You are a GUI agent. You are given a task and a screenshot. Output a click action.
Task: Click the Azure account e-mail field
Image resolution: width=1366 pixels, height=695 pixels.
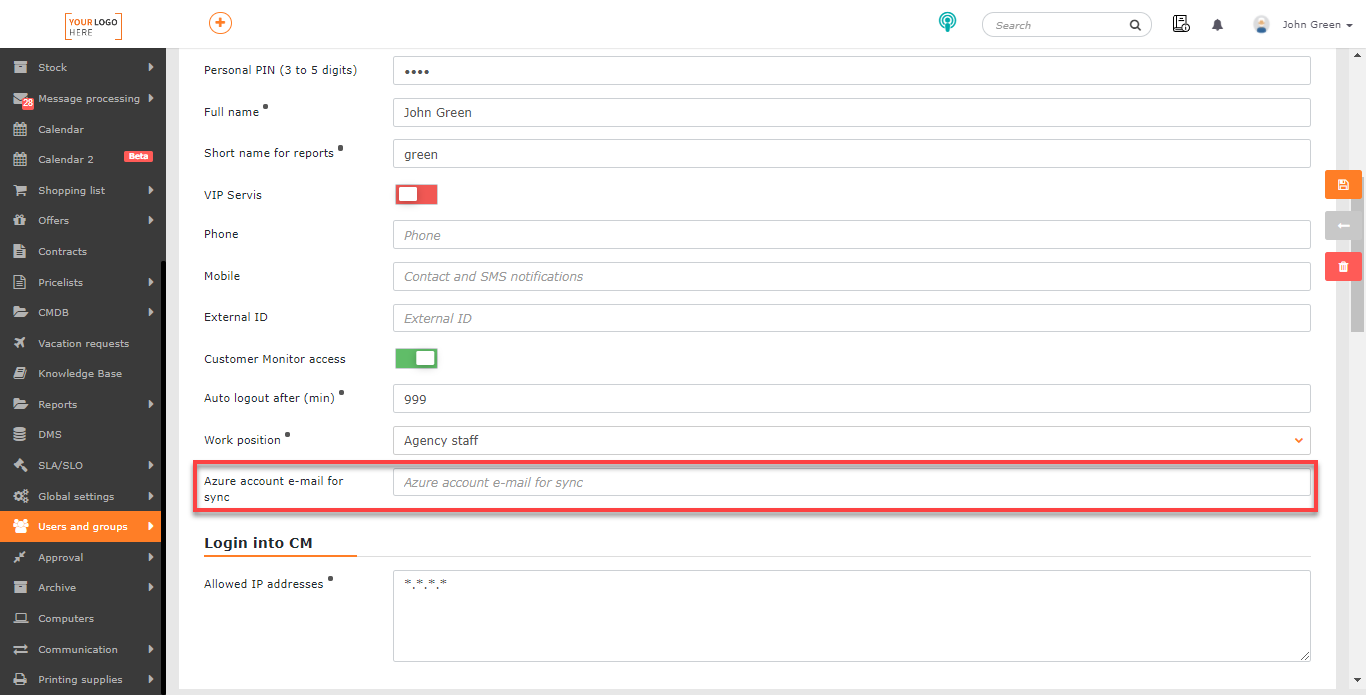(851, 482)
